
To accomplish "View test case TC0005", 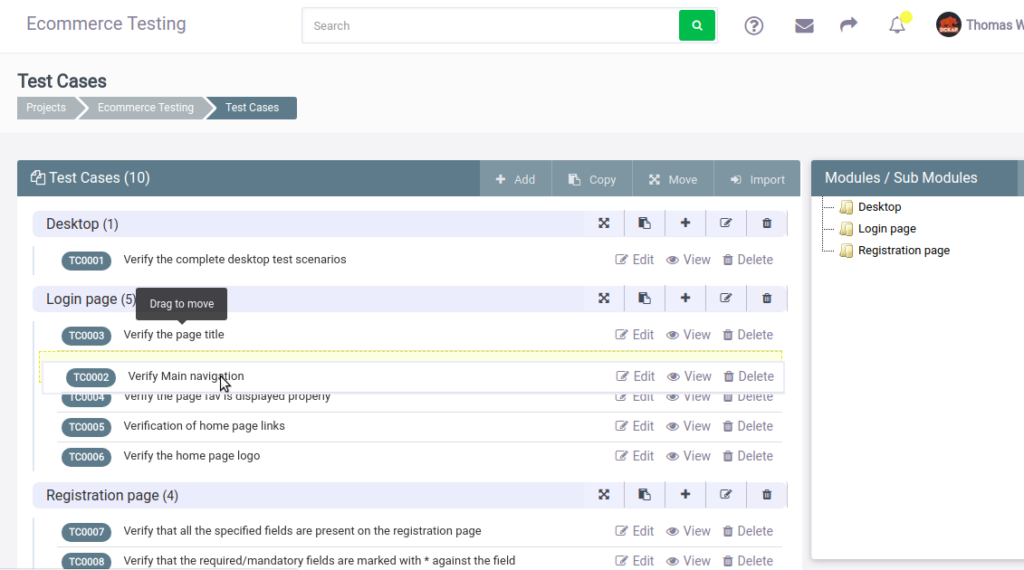I will tap(688, 426).
